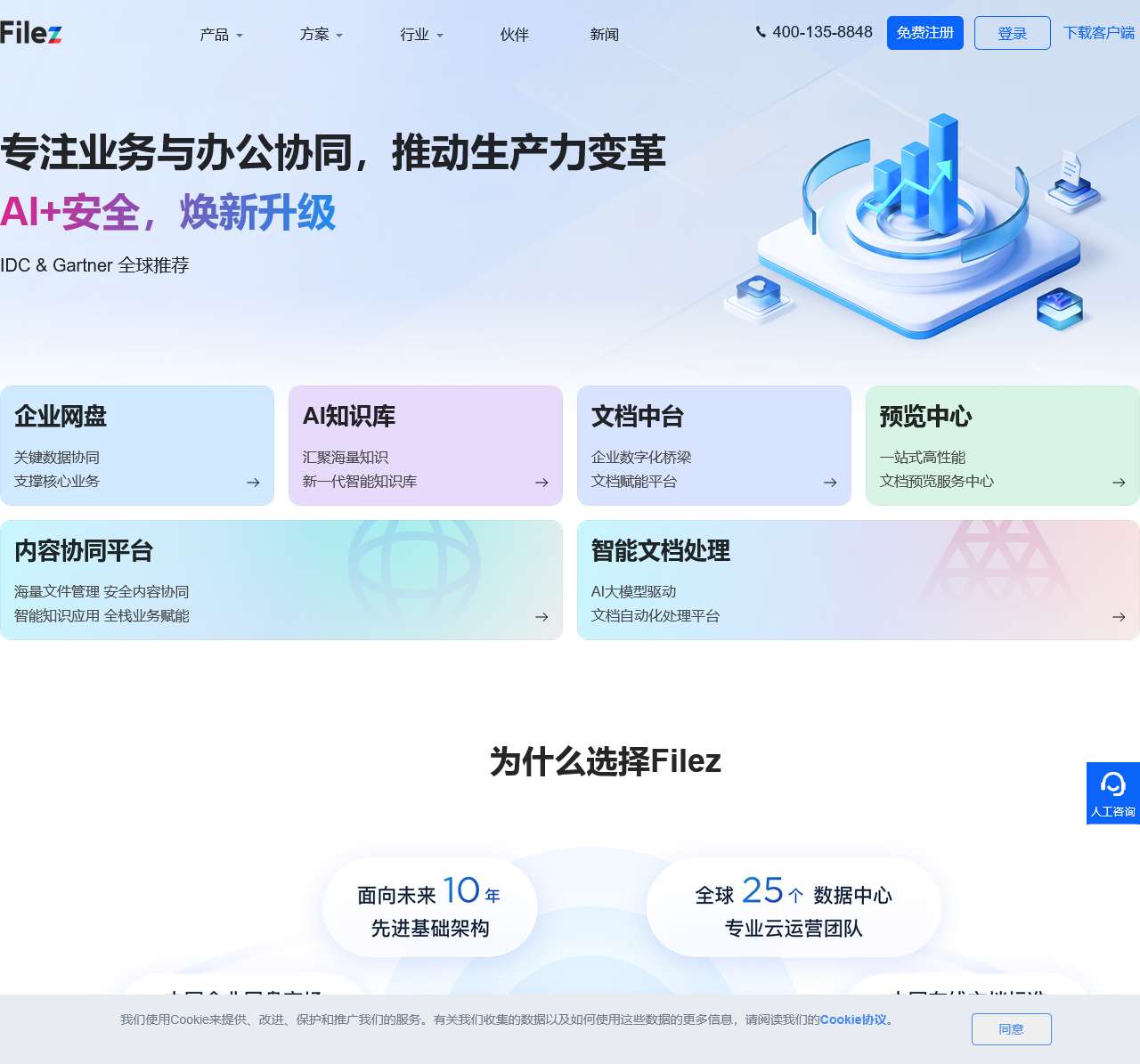1140x1064 pixels.
Task: Open the 新闻 menu item
Action: pyautogui.click(x=604, y=34)
